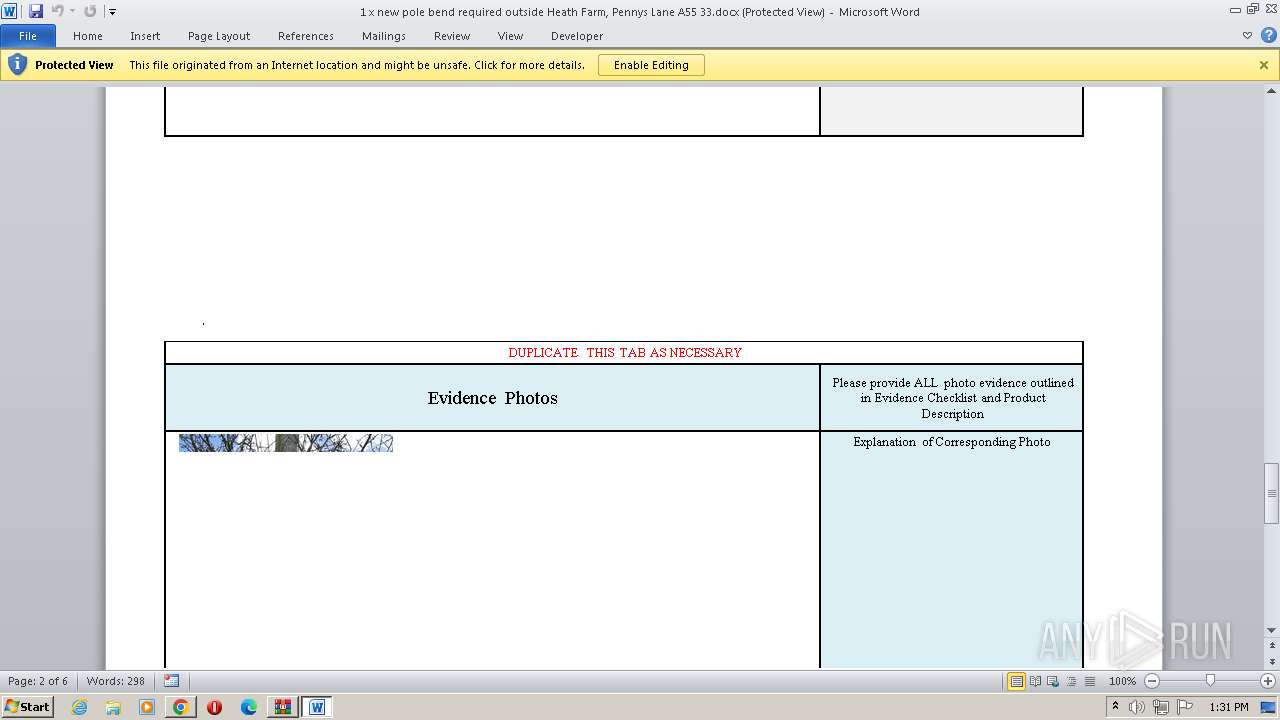The height and width of the screenshot is (720, 1280).
Task: Open Windows Media Player from taskbar
Action: [147, 707]
